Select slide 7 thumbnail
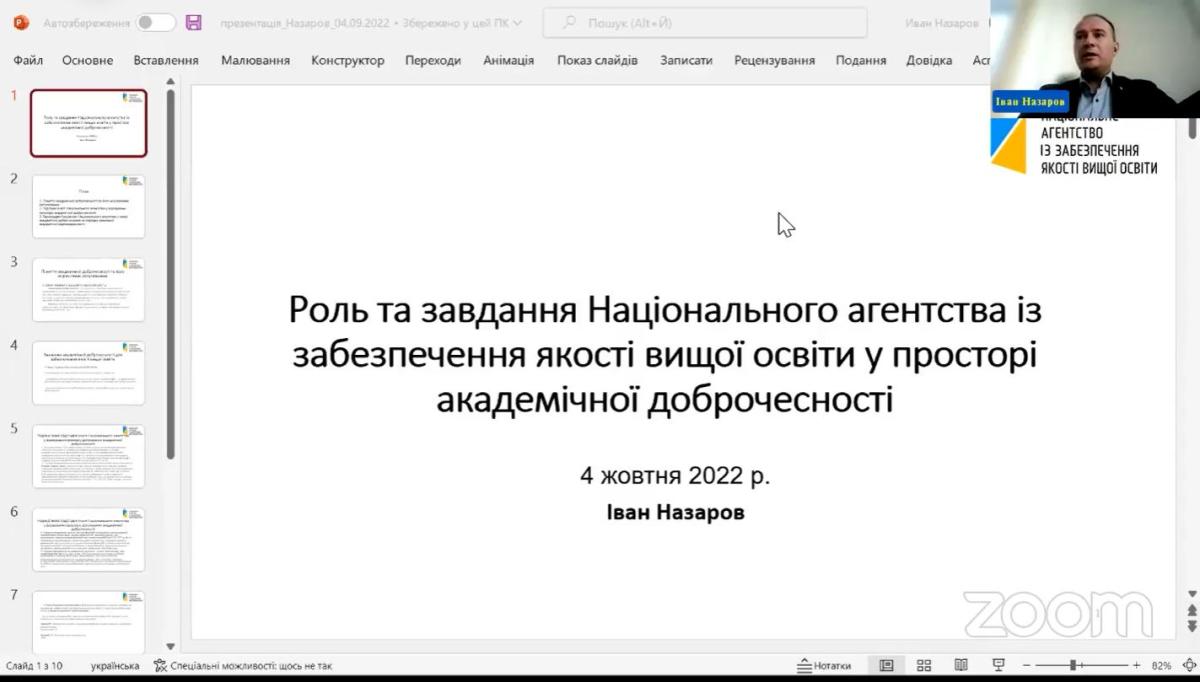 pyautogui.click(x=88, y=621)
